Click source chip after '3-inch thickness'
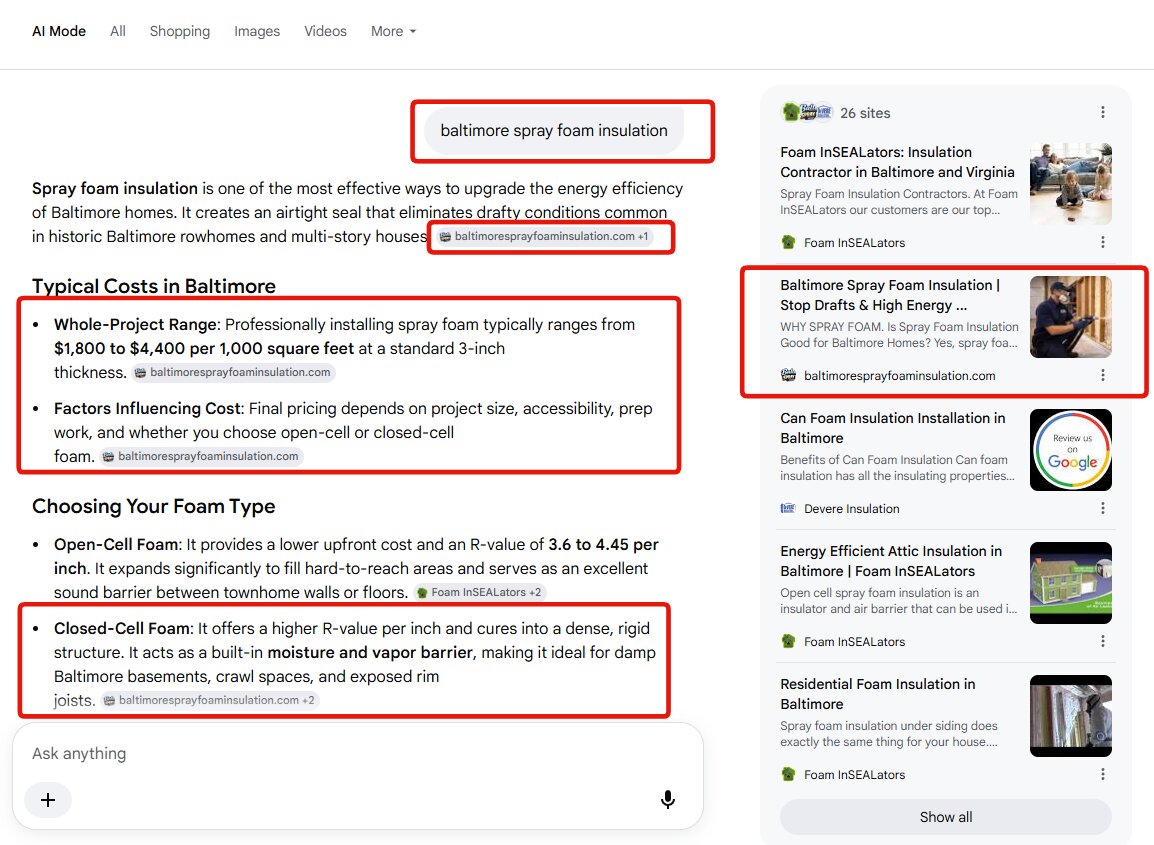This screenshot has width=1154, height=845. coord(233,372)
